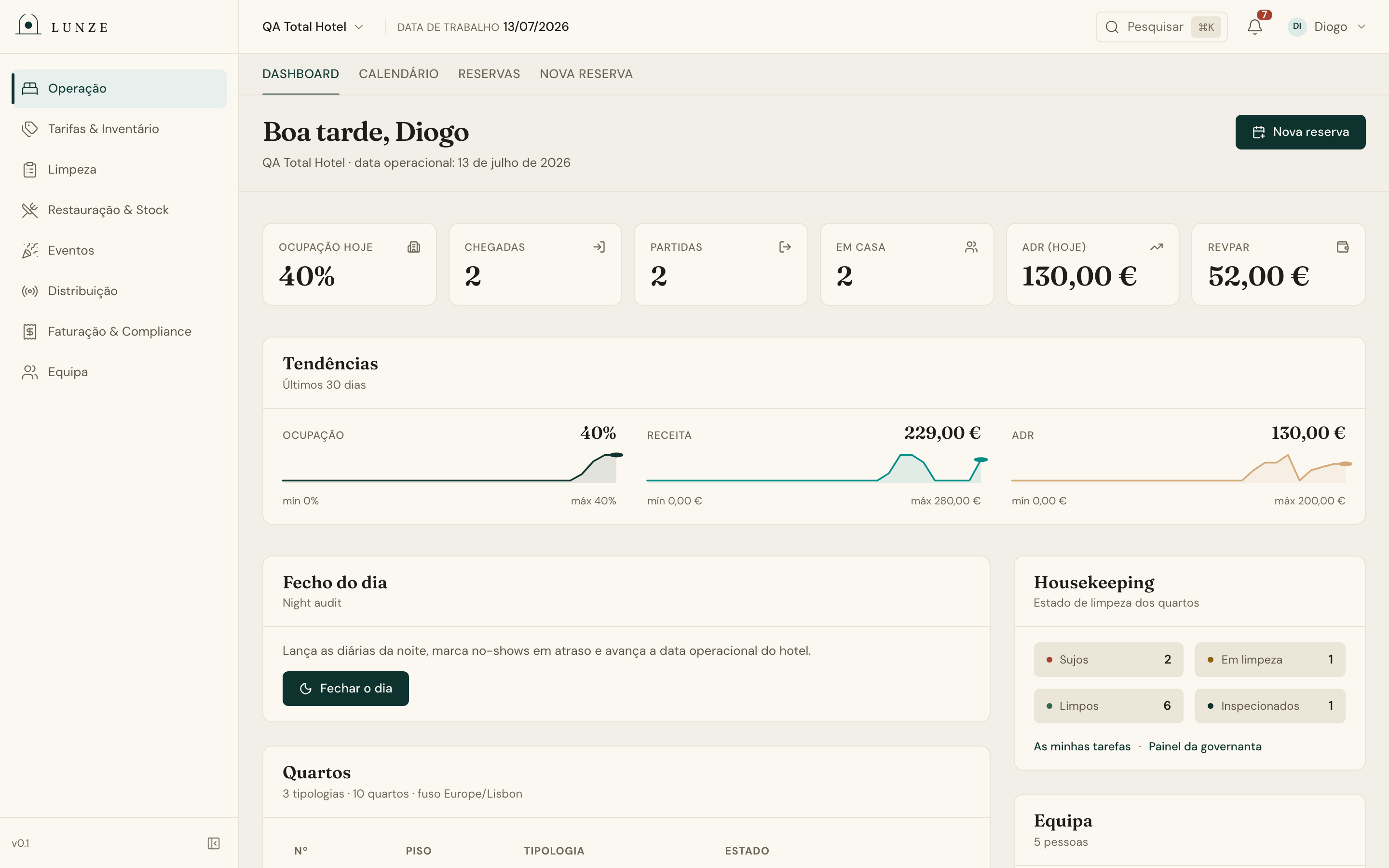Click the Em Casa guests icon
Viewport: 1389px width, 868px height.
point(971,247)
